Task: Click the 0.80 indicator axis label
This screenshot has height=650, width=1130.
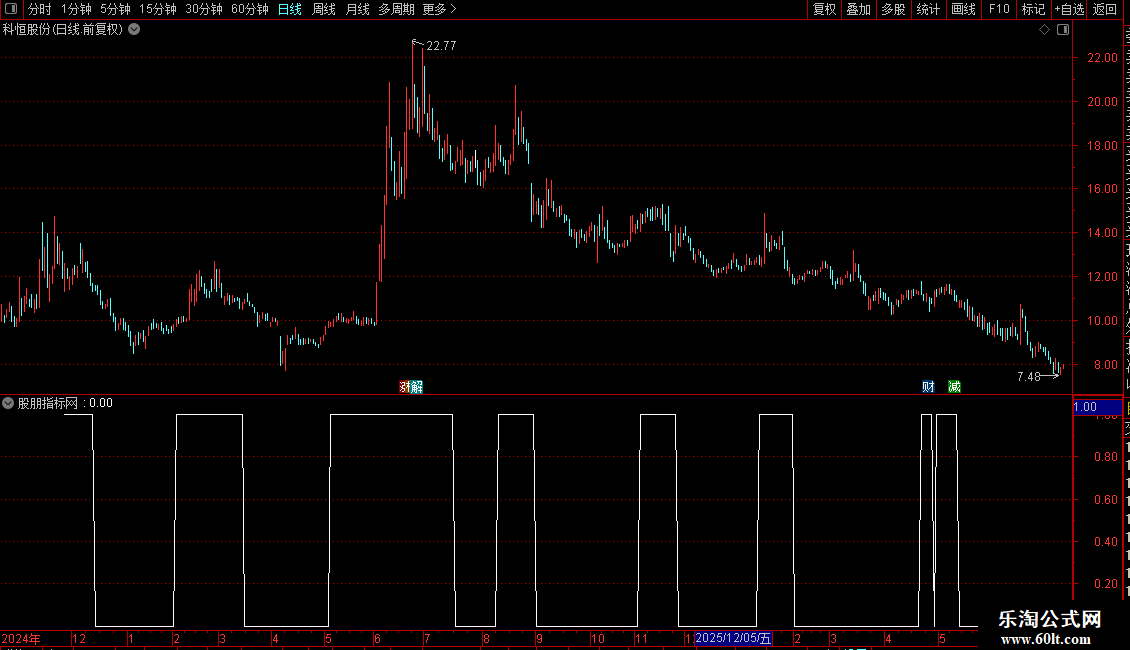Action: (1105, 456)
